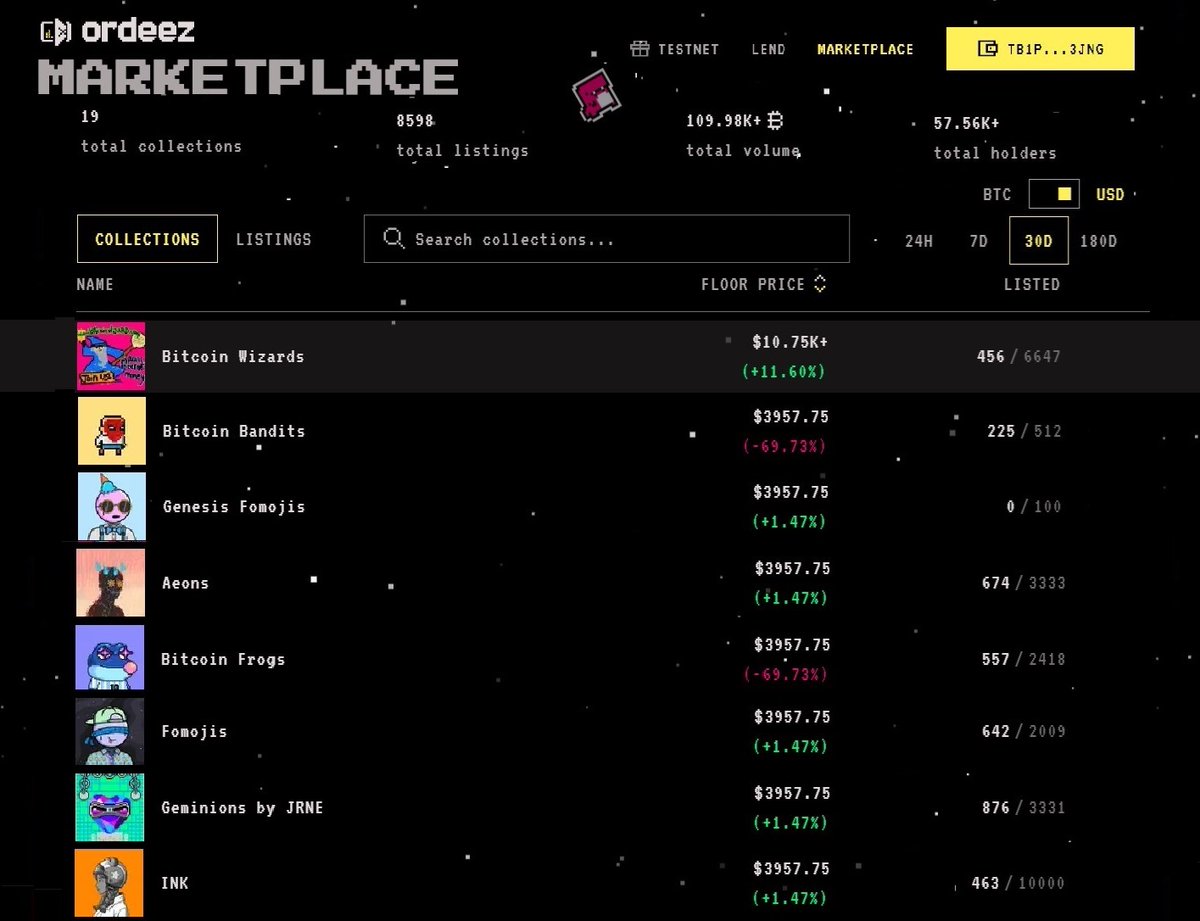Click the 642 / 2009 listed count
This screenshot has width=1200, height=921.
[1024, 732]
